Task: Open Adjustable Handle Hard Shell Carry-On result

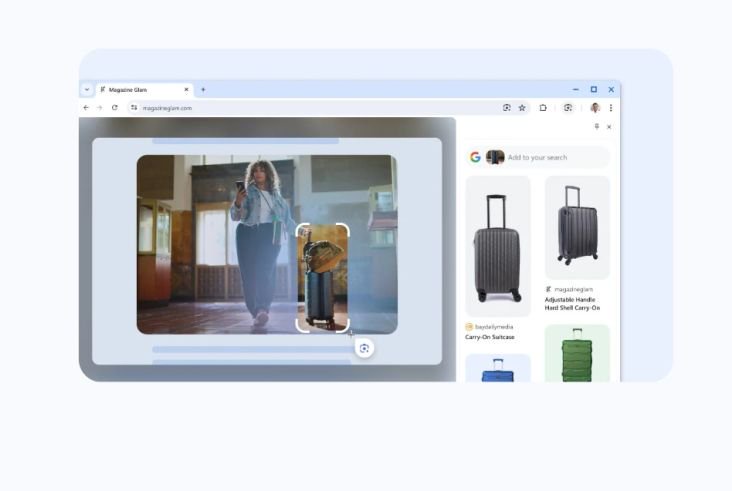Action: click(577, 228)
